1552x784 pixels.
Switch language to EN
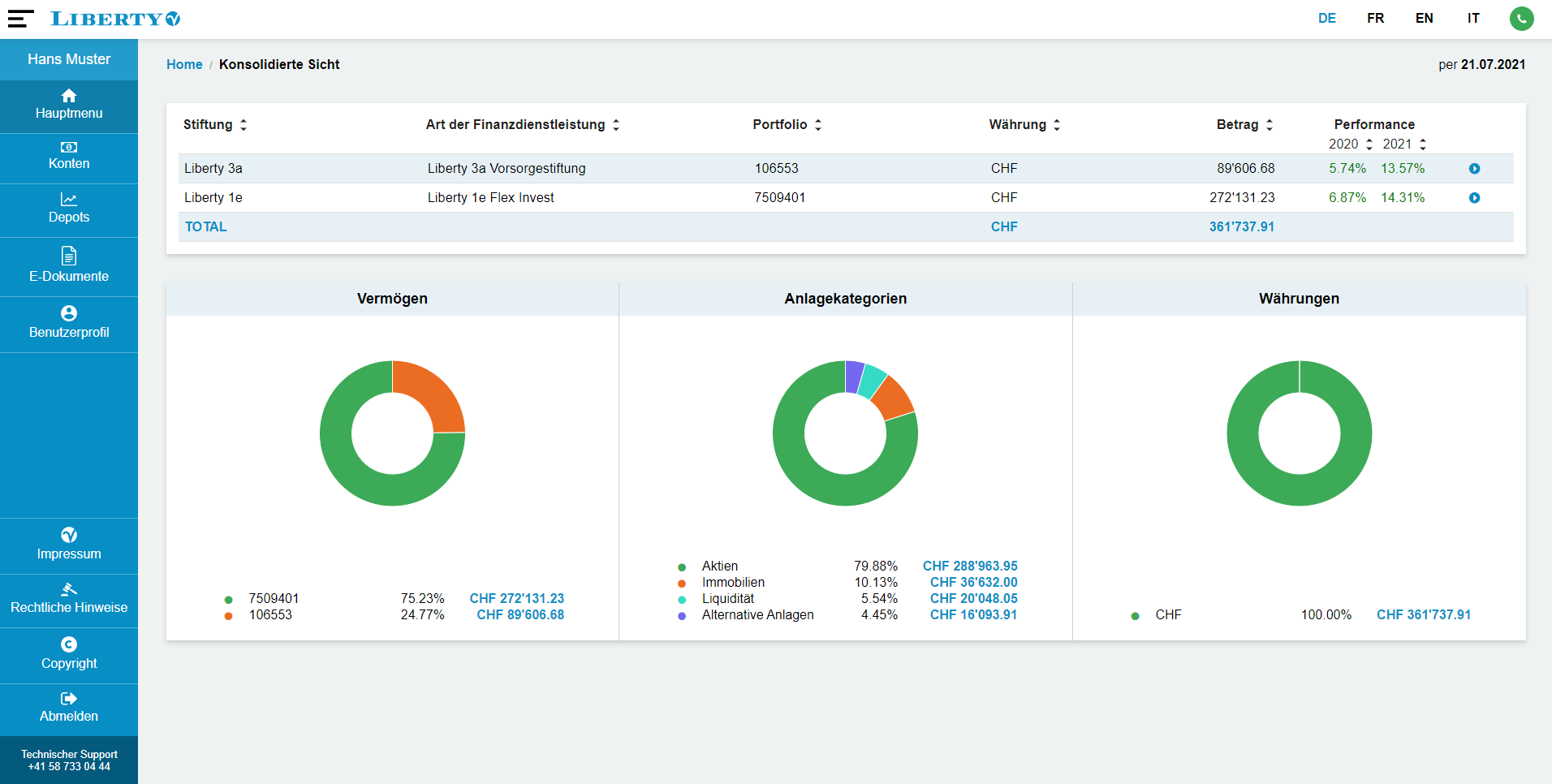click(x=1425, y=19)
